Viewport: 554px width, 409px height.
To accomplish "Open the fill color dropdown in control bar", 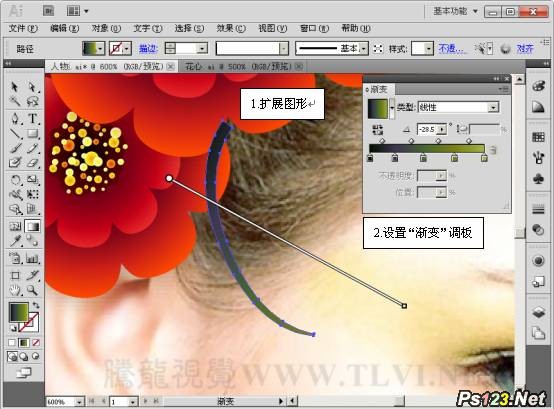I will tap(101, 48).
